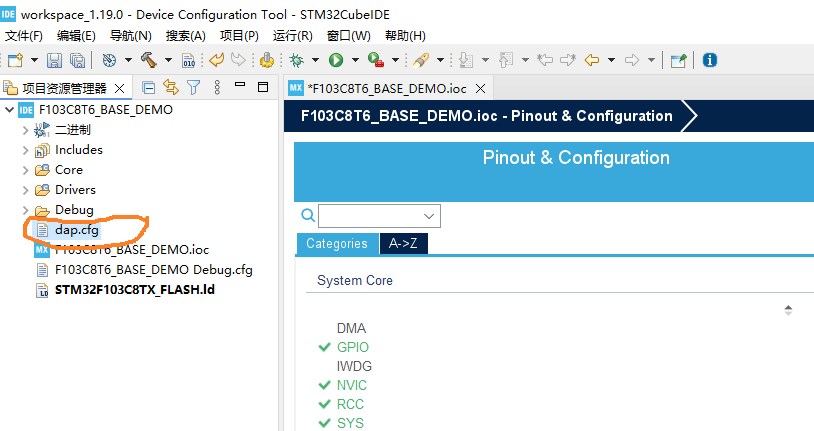Click the peripheral search combo box
Screen dimensions: 814x431
379,216
